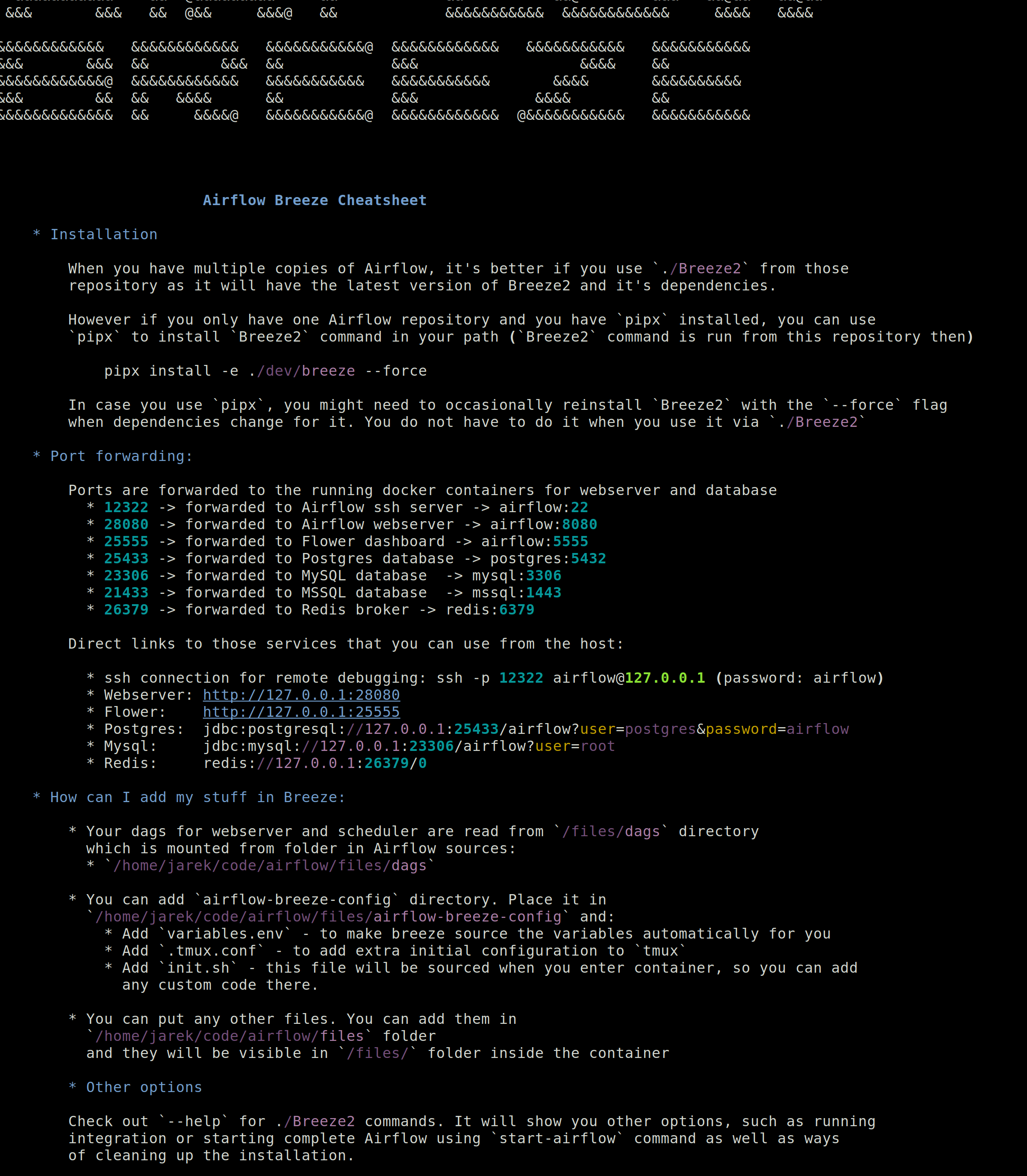Click port 26379 for Redis broker
Image resolution: width=1027 pixels, height=1176 pixels.
(126, 610)
